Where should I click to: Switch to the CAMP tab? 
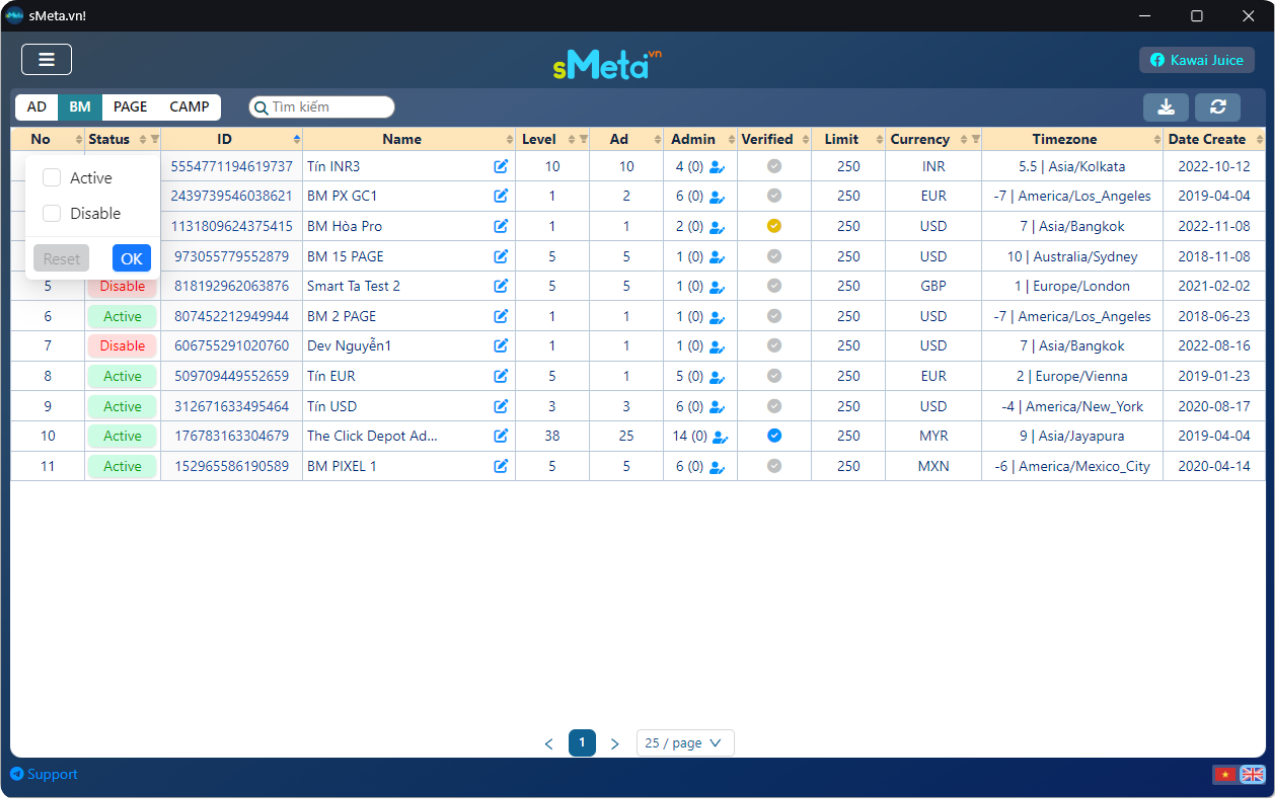coord(189,107)
